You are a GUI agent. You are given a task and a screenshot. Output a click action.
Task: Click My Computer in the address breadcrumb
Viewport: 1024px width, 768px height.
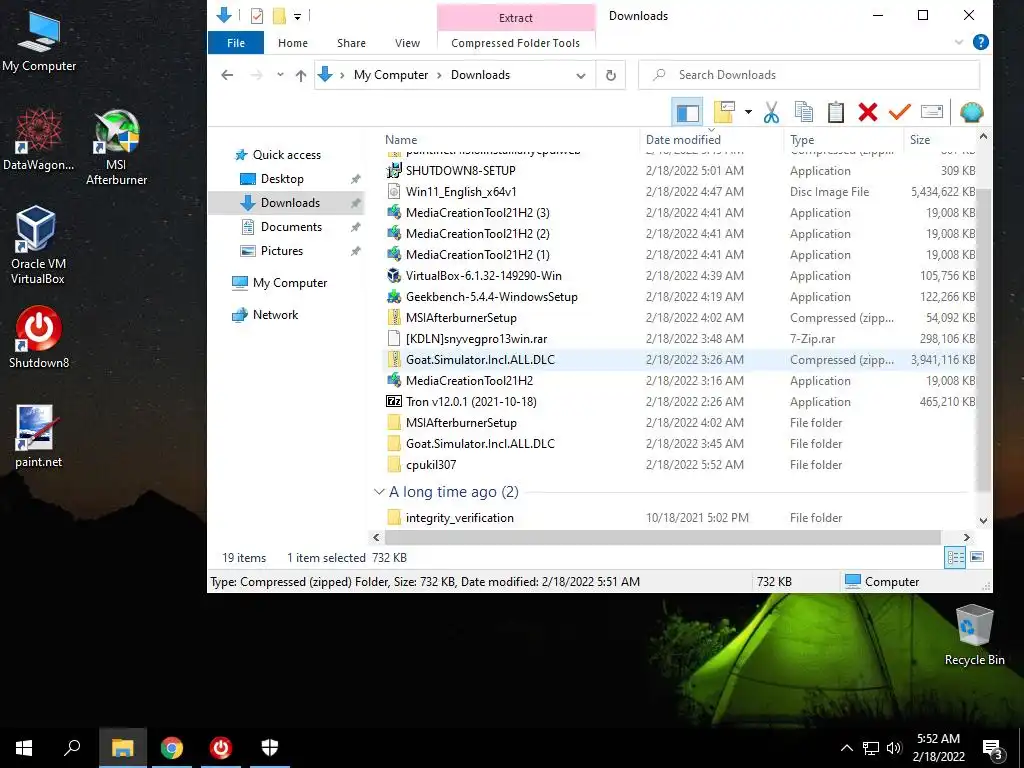[x=391, y=75]
